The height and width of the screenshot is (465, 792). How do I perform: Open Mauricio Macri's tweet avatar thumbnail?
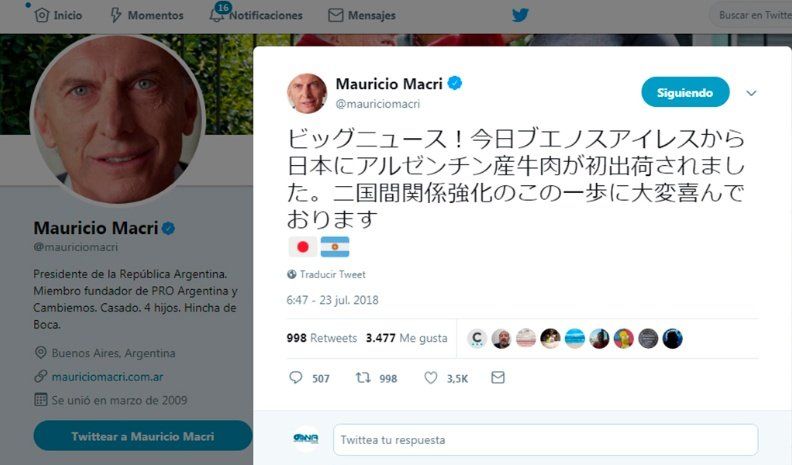click(x=307, y=93)
